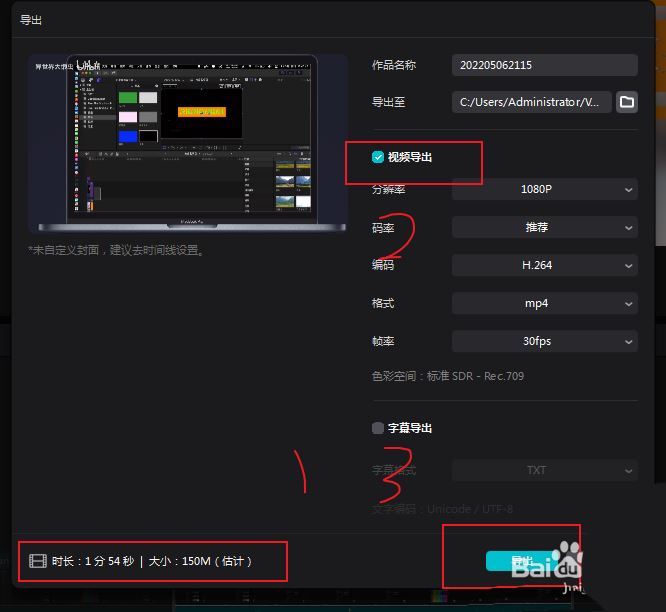Open the 编码 dropdown showing H.264

coord(544,265)
